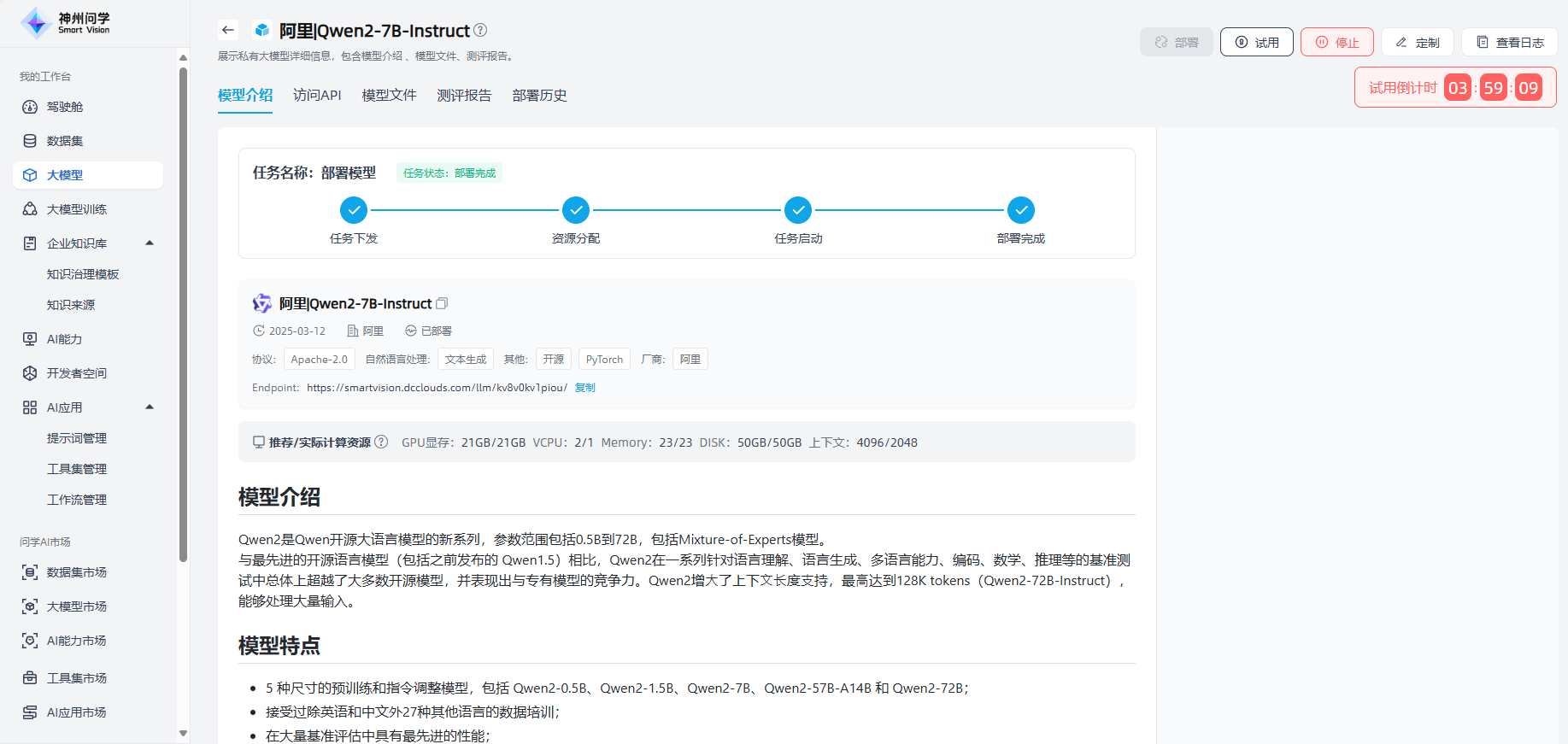This screenshot has width=1568, height=744.
Task: Click the back arrow next to model title
Action: point(227,30)
